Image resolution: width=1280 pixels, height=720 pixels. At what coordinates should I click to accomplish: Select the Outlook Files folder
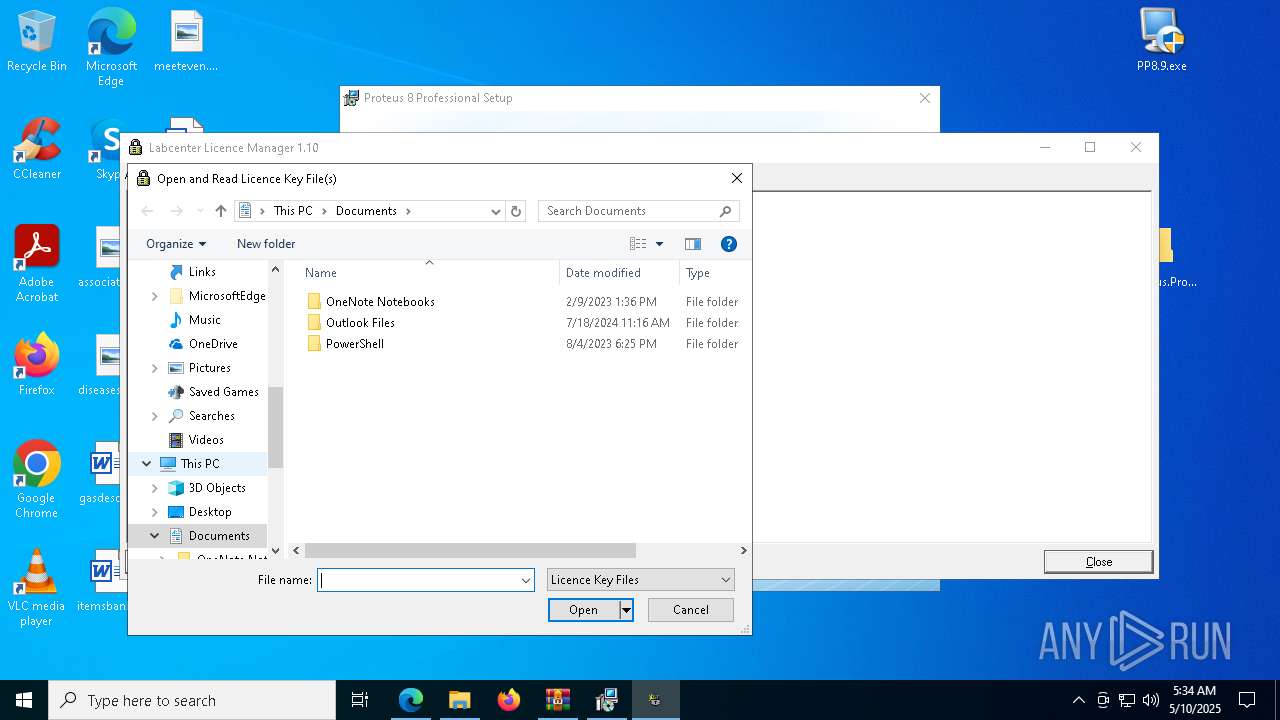[360, 322]
